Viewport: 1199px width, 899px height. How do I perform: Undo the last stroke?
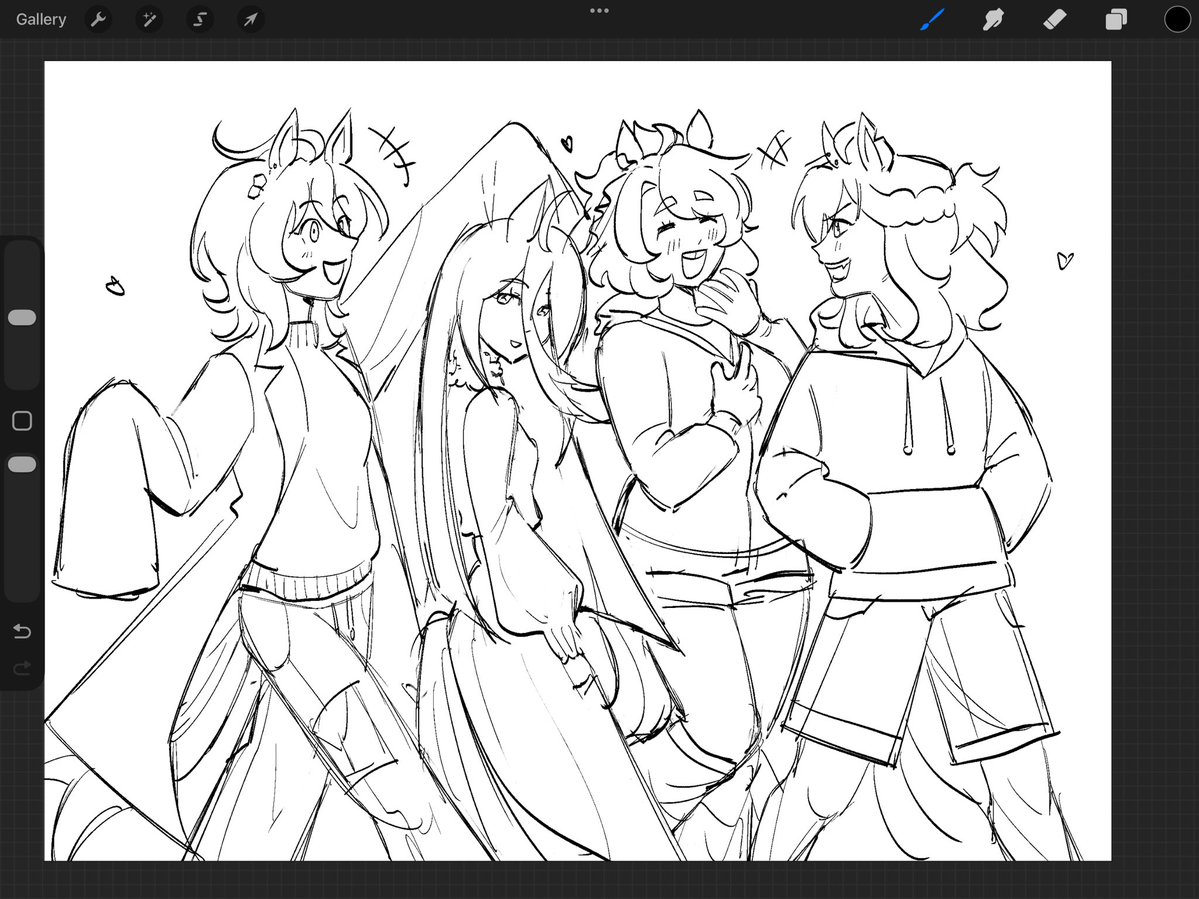(21, 631)
